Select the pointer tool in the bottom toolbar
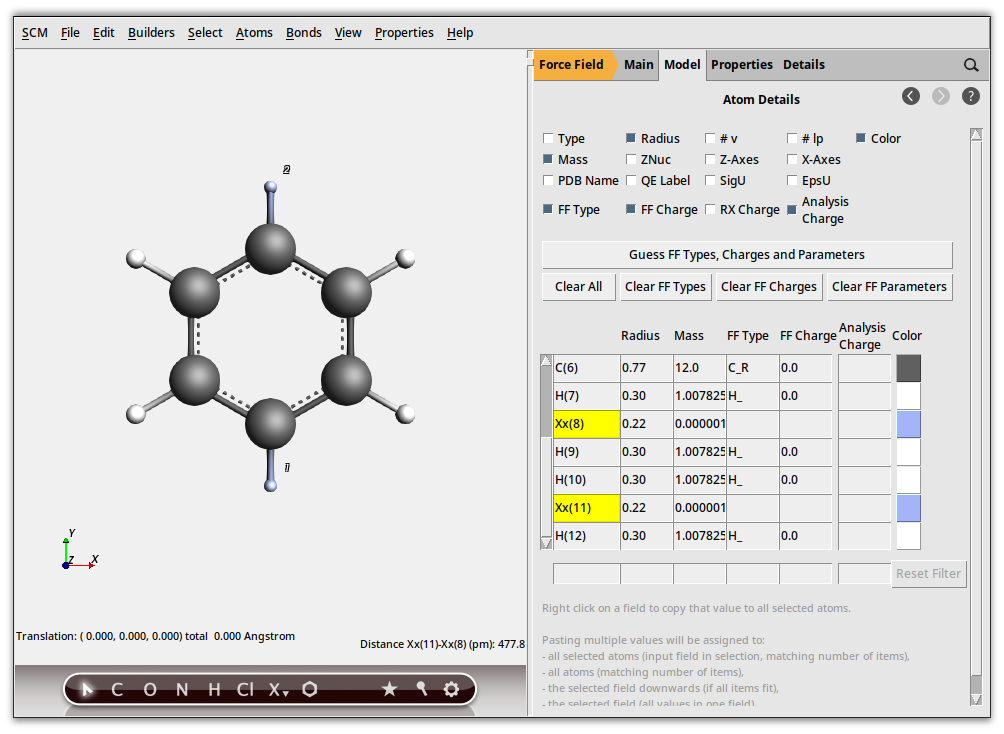 [x=88, y=689]
